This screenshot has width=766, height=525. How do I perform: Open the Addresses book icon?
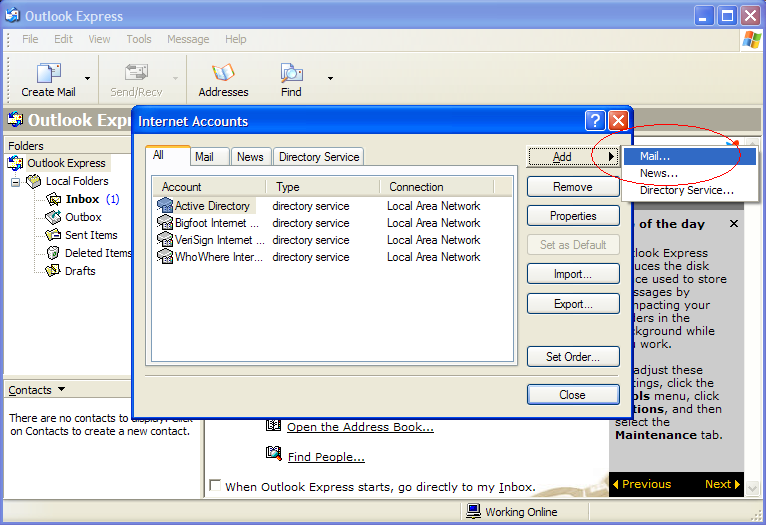[x=223, y=73]
